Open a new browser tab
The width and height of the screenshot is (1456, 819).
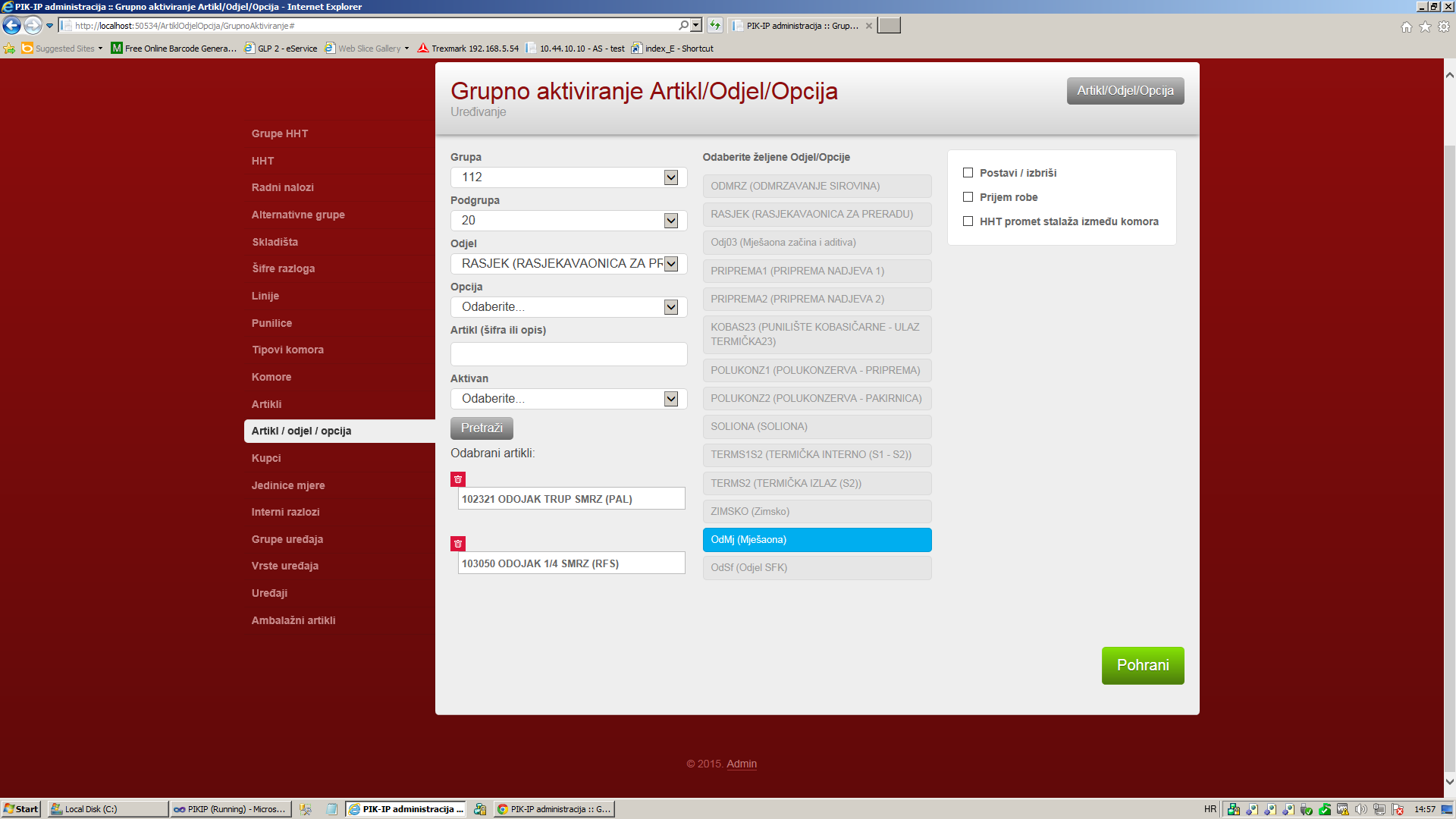(x=889, y=26)
